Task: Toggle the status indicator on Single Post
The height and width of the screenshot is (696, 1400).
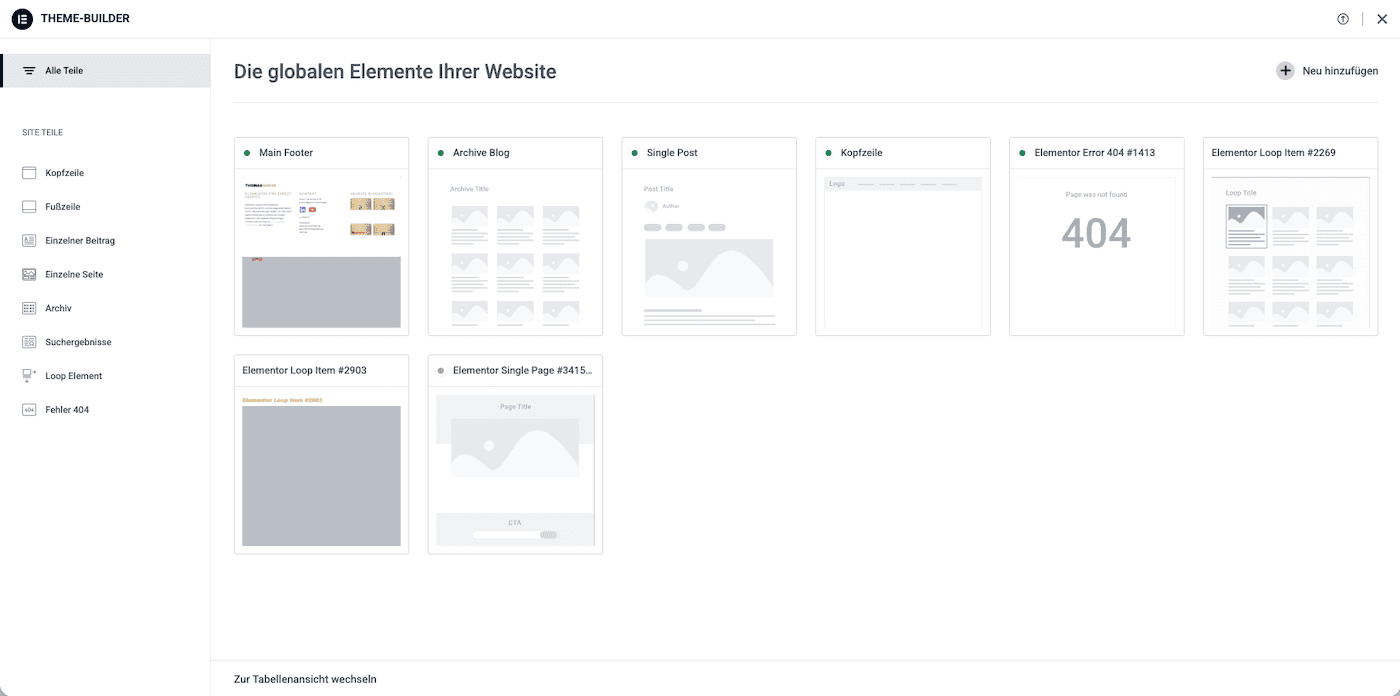Action: coord(633,152)
